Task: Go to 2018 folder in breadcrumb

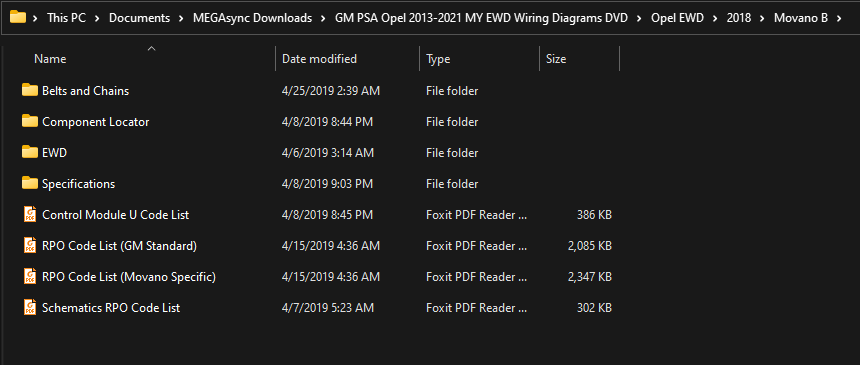Action: (x=739, y=18)
